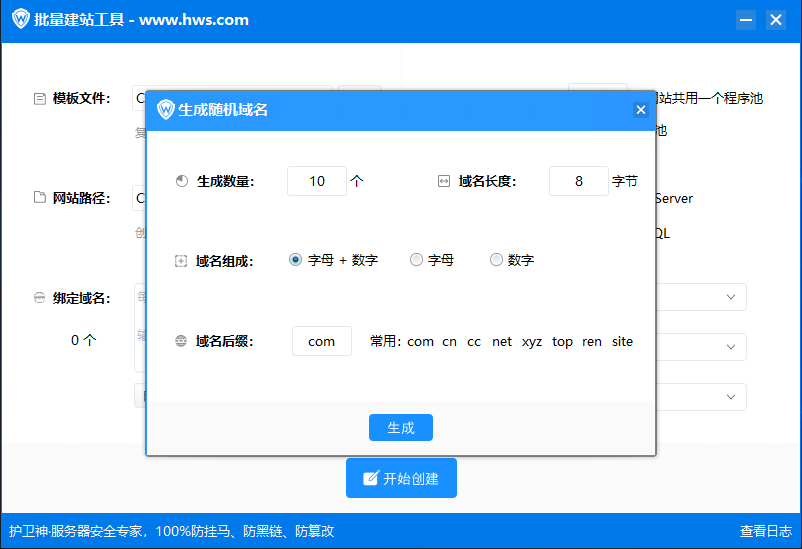
Task: Choose the common suffix xyz
Action: pyautogui.click(x=532, y=342)
